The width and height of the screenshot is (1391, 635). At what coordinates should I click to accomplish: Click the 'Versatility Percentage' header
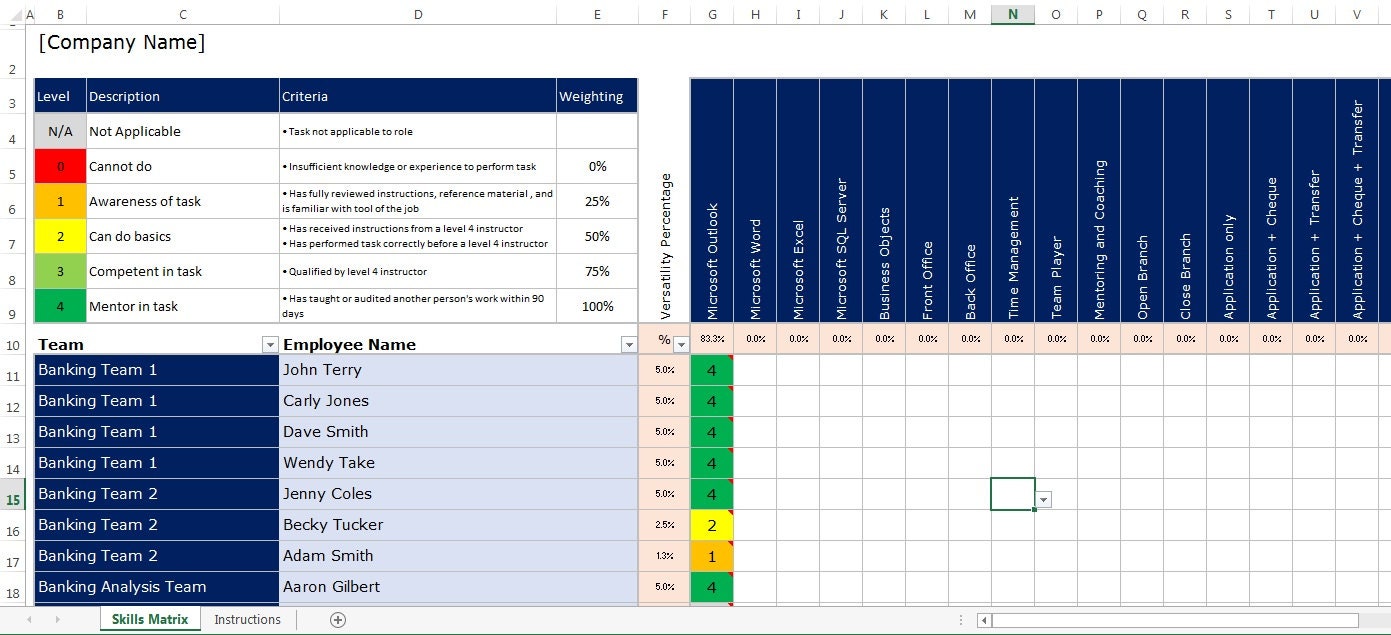[x=664, y=246]
